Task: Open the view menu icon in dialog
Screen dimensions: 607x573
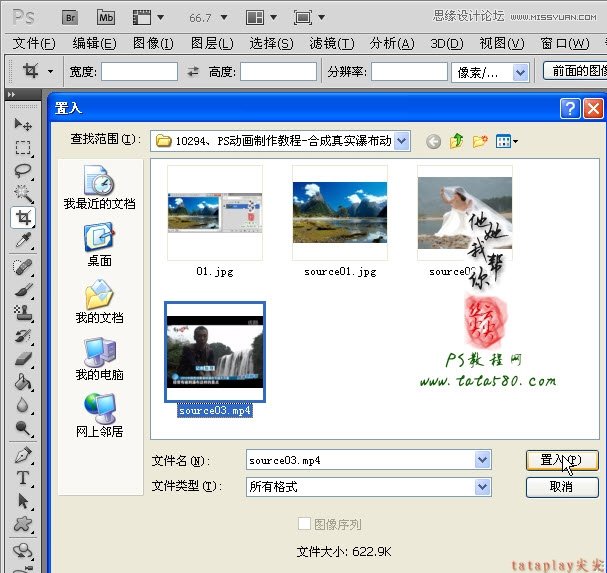Action: click(x=506, y=141)
